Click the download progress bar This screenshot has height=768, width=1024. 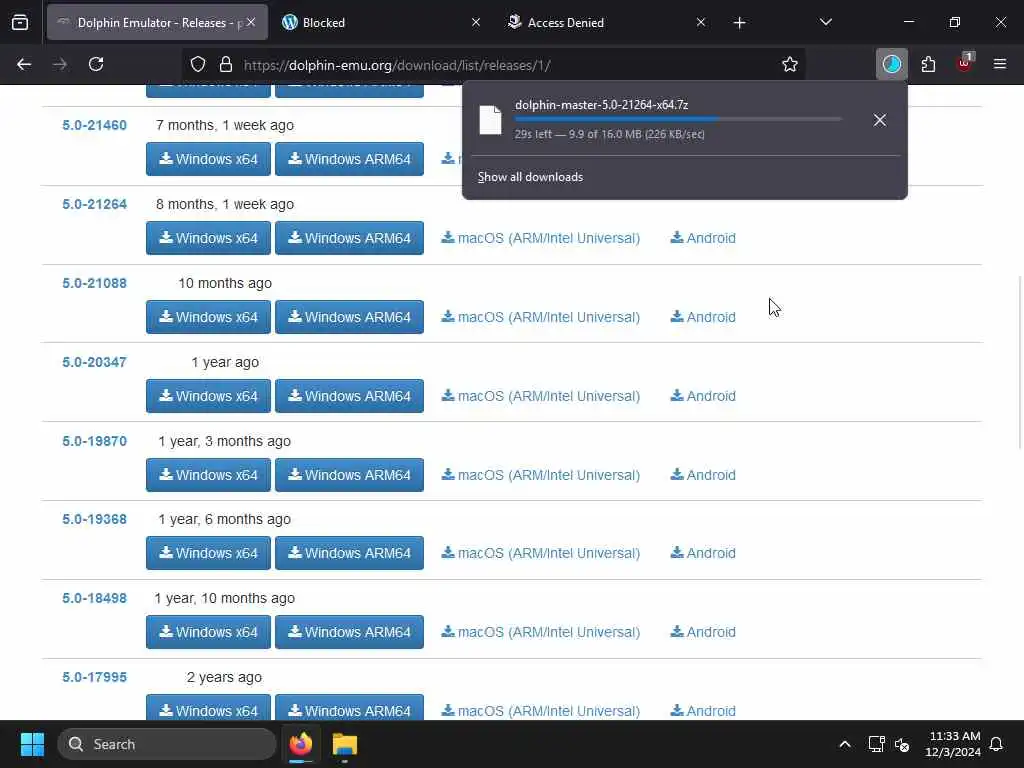[678, 119]
